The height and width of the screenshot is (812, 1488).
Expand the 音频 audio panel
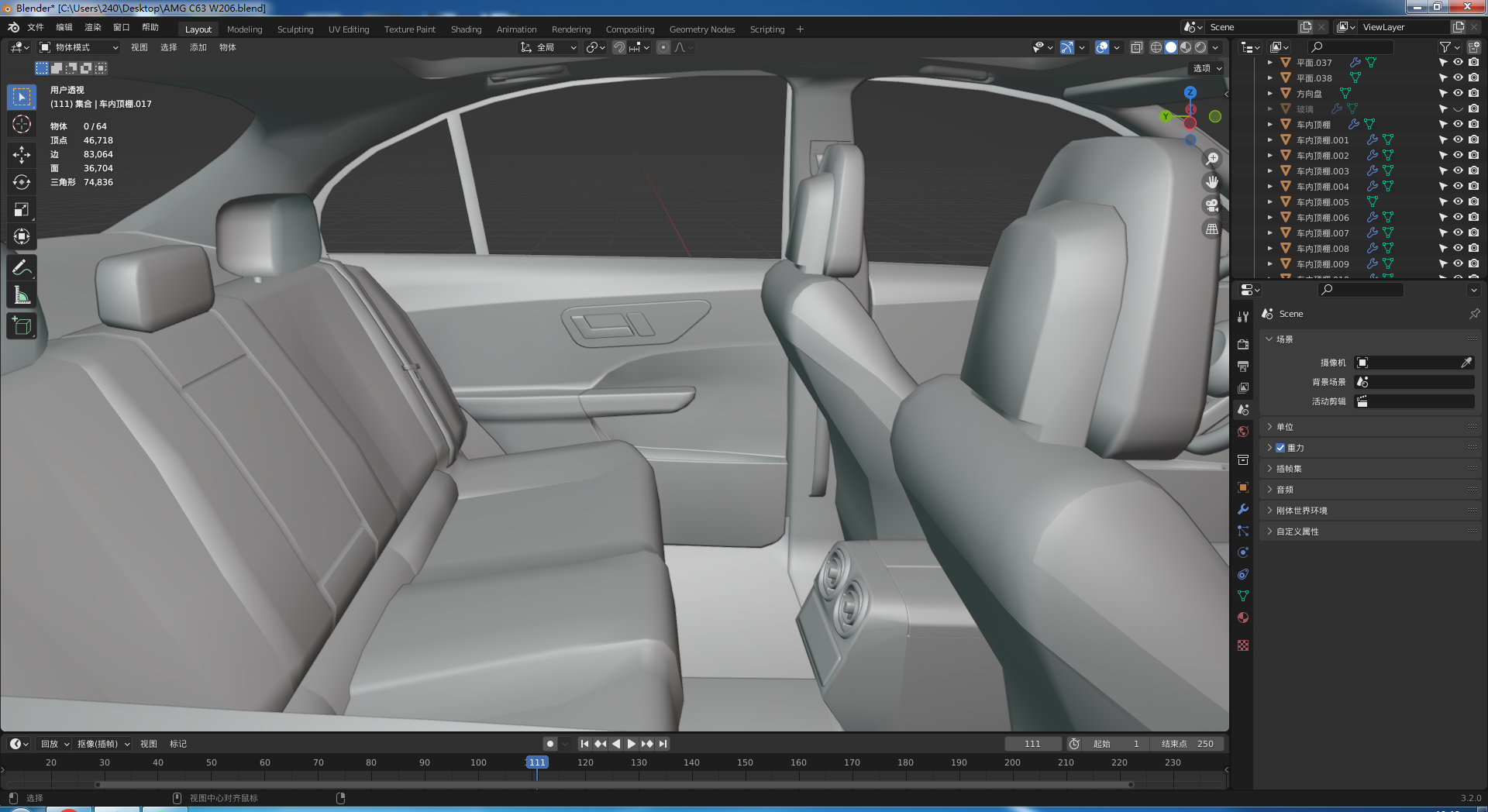(x=1370, y=490)
